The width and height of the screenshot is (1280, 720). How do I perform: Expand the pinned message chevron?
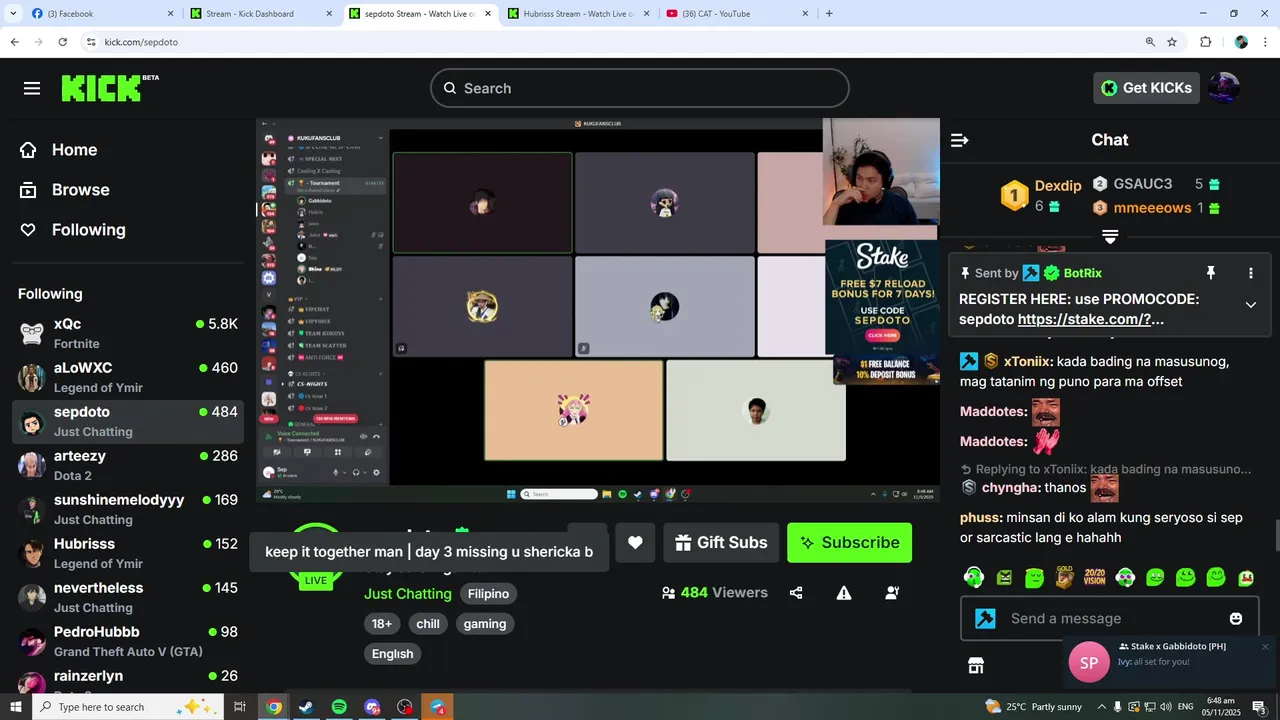(x=1250, y=305)
